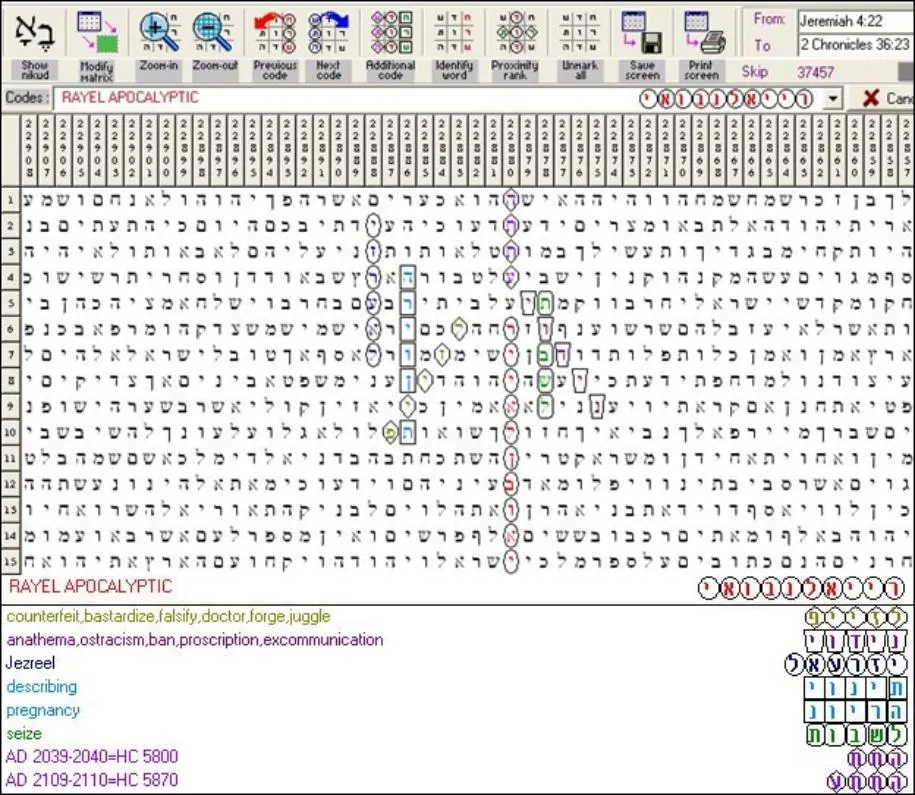This screenshot has height=795, width=915.
Task: Click the AD 2109-2110=HC 5870 entry
Action: (92, 780)
